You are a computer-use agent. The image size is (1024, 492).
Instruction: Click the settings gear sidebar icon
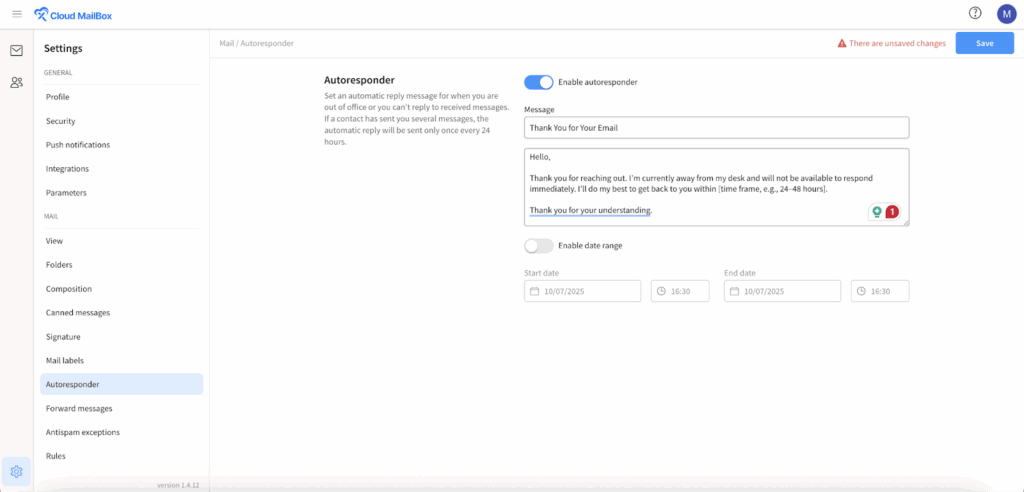16,471
